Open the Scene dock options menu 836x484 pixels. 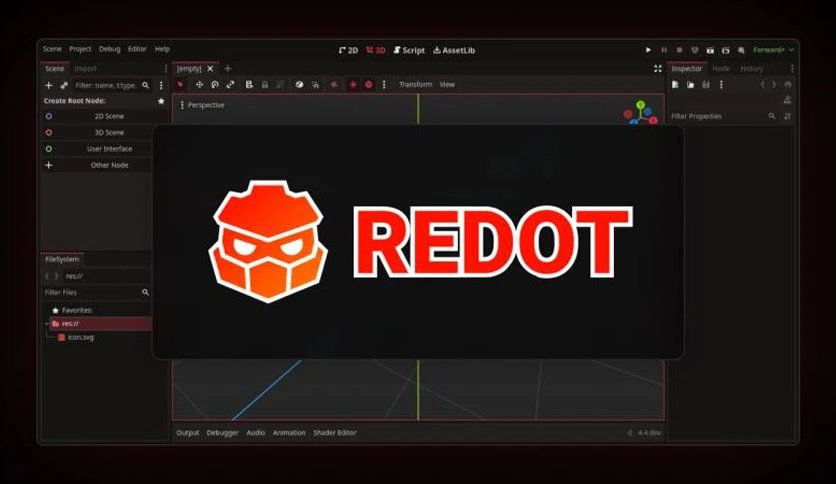coord(166,69)
